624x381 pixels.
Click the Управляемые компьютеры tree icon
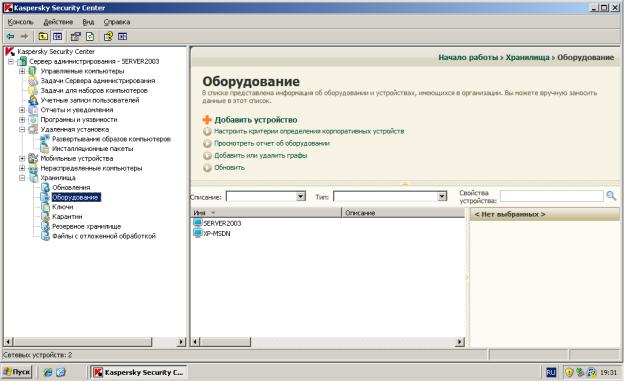point(33,71)
